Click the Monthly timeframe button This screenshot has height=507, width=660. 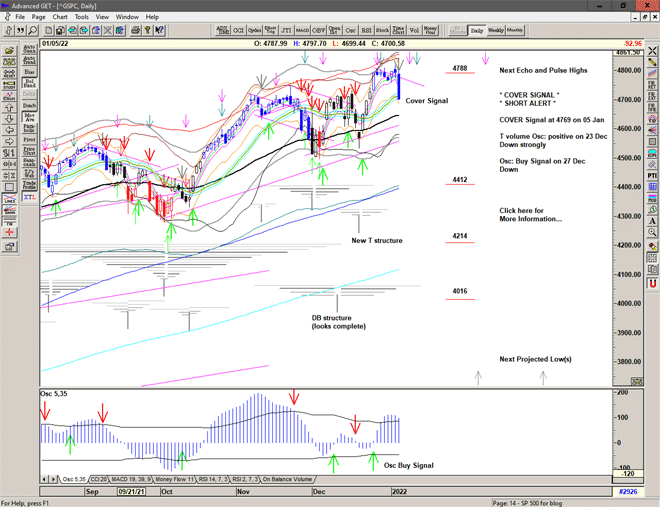[515, 31]
